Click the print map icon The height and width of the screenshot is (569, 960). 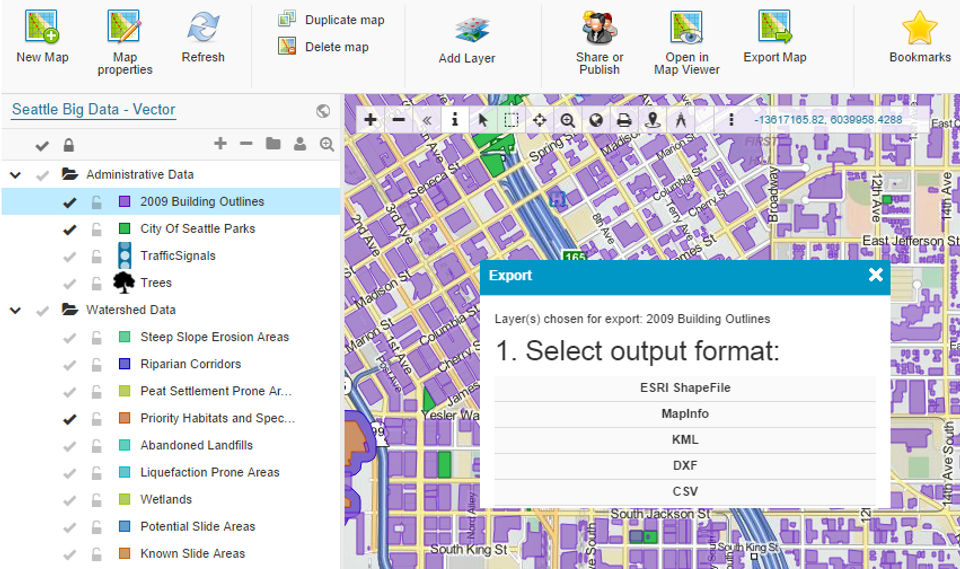click(x=624, y=120)
